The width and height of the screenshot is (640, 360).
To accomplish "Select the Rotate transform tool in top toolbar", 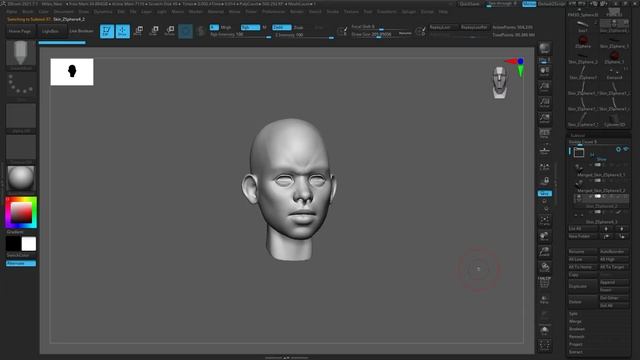I will 170,31.
